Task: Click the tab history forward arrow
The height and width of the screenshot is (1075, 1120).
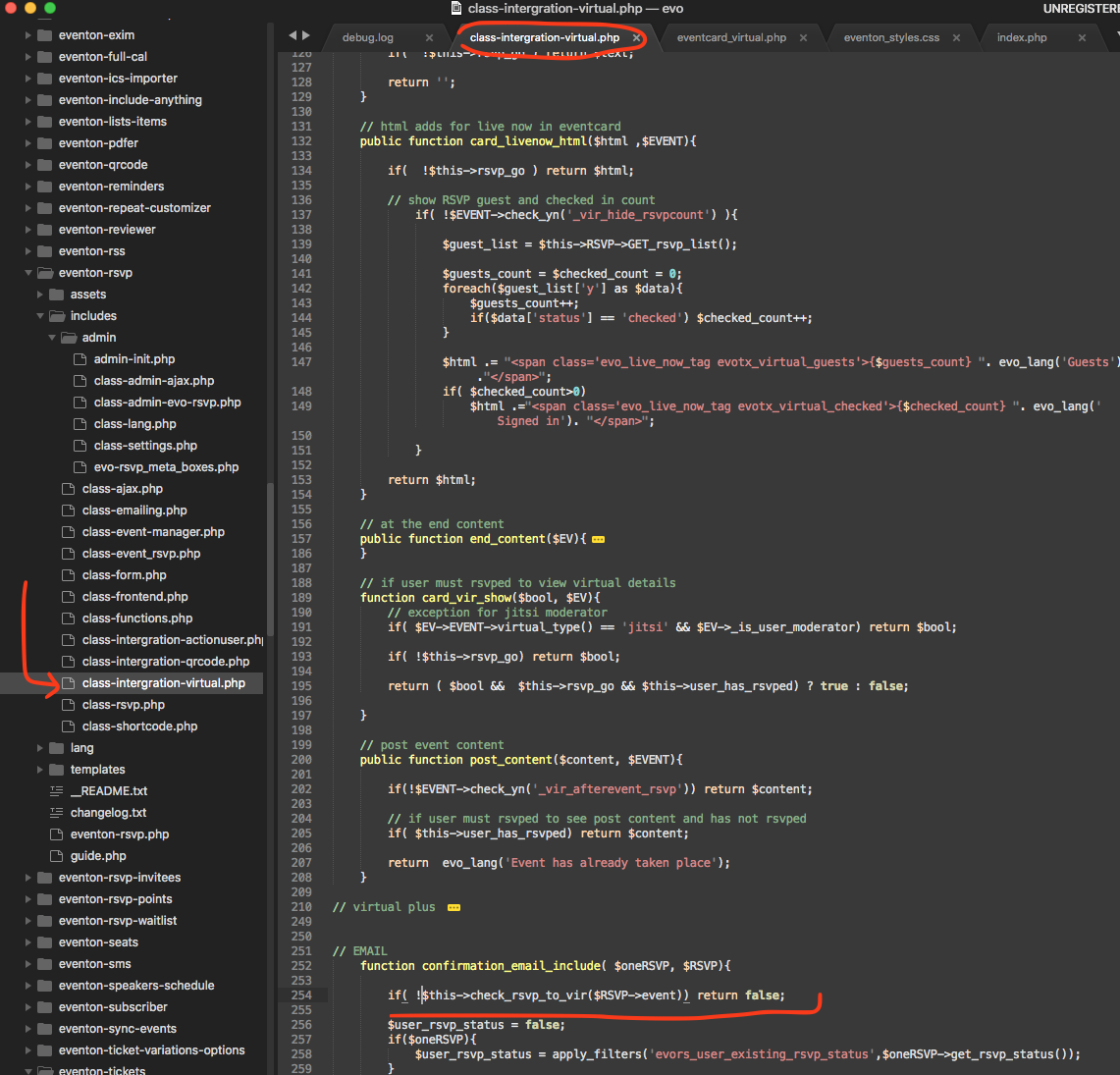Action: [x=306, y=36]
